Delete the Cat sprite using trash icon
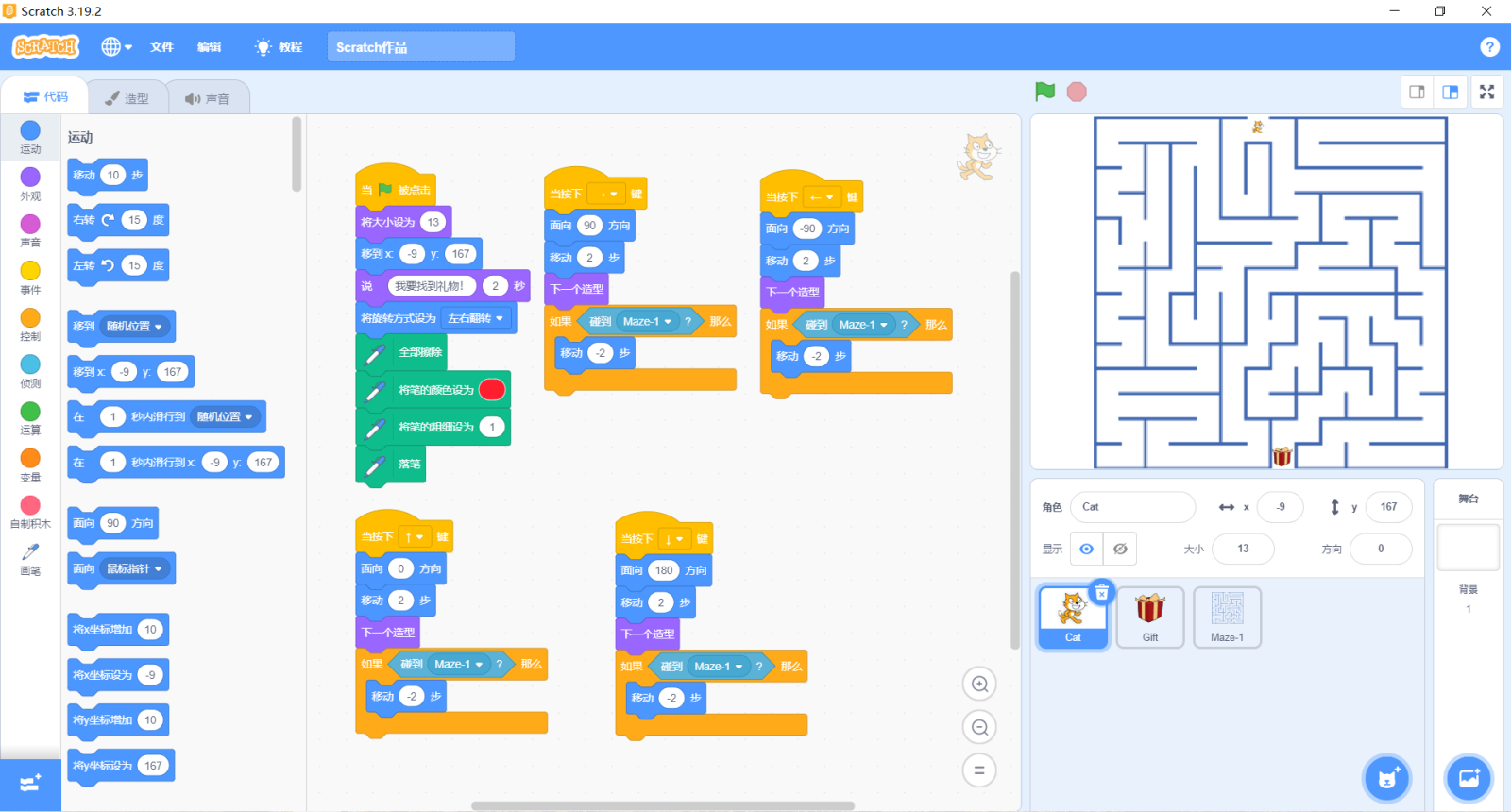Image resolution: width=1511 pixels, height=812 pixels. click(1101, 592)
